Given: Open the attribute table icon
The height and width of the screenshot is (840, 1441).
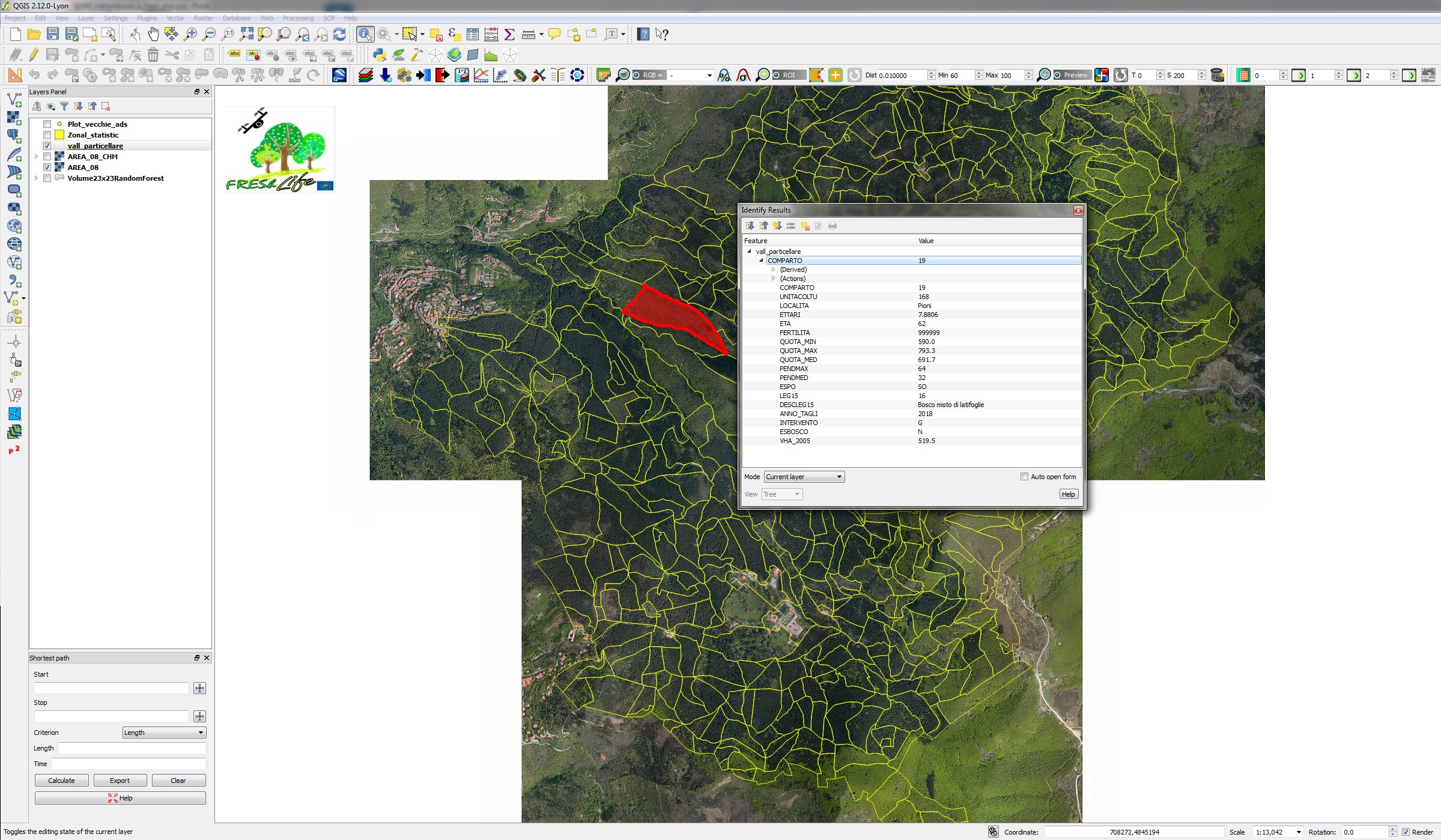Looking at the screenshot, I should click(x=473, y=34).
